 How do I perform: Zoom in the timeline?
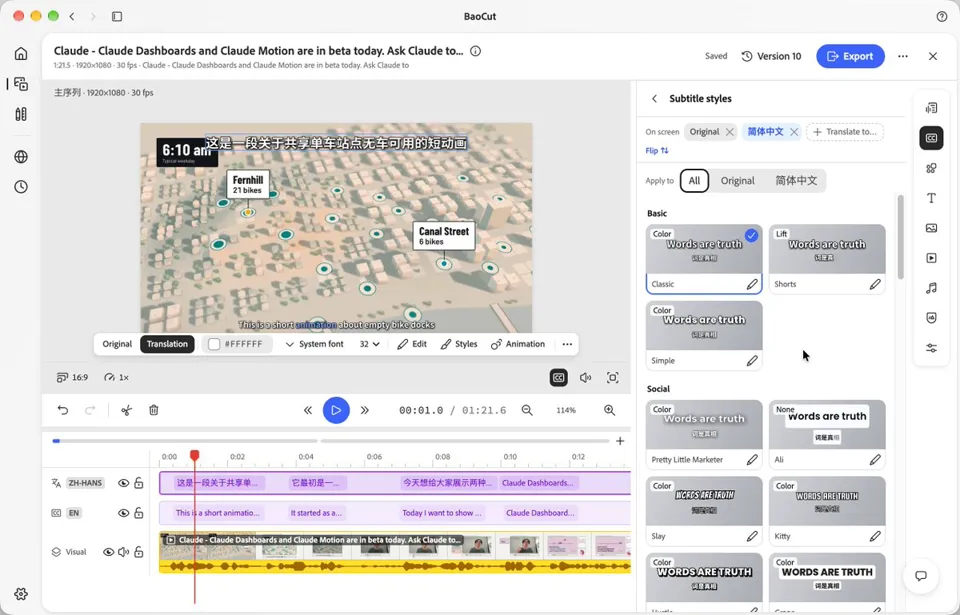(610, 410)
